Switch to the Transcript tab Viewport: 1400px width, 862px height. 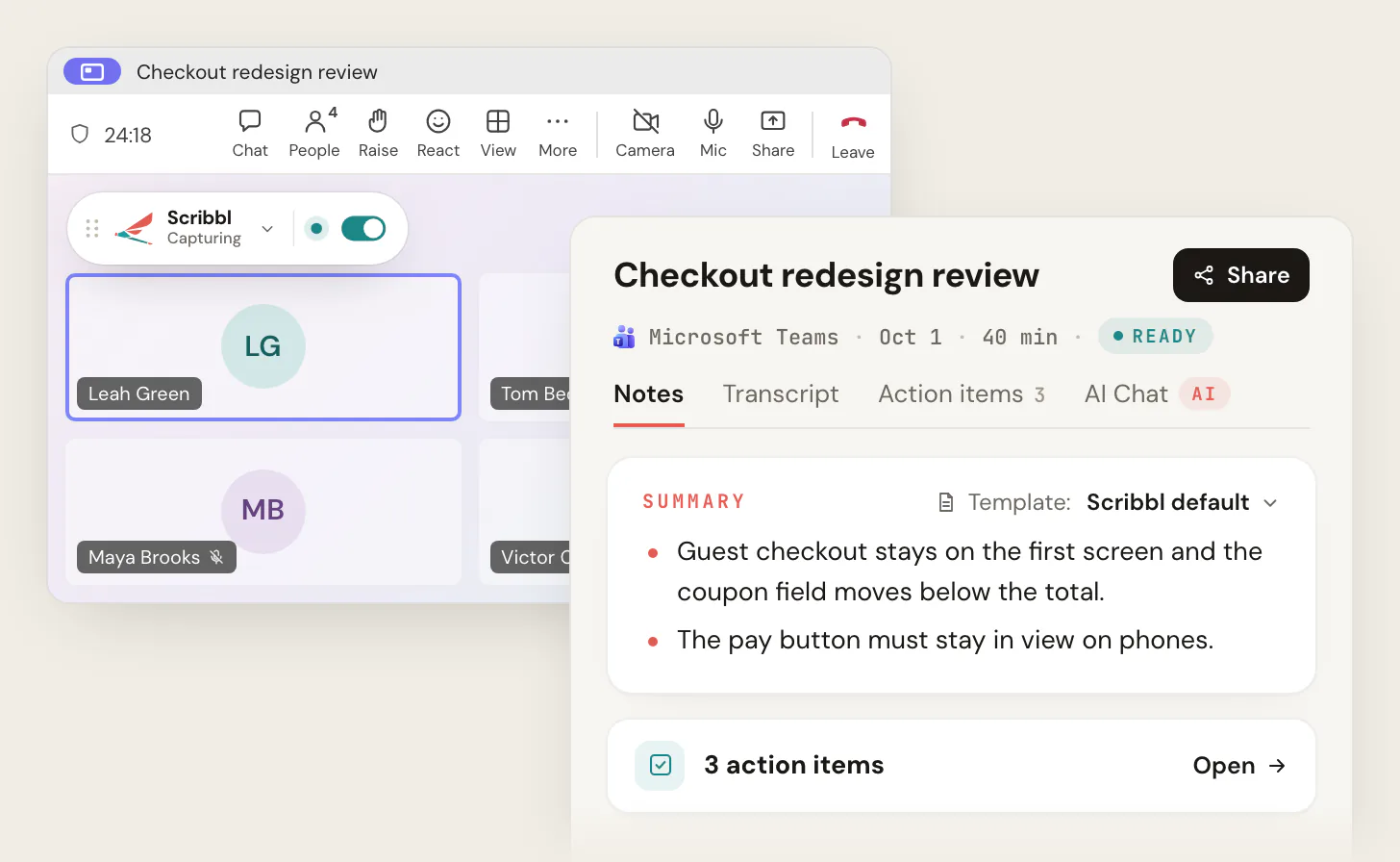coord(781,394)
